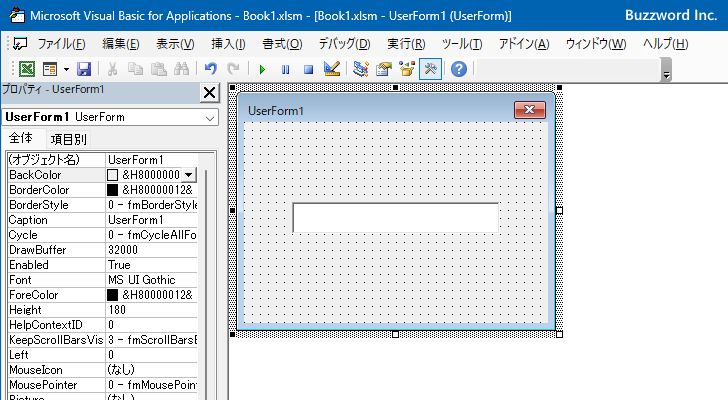The width and height of the screenshot is (728, 400).
Task: Open the ツール(T) menu
Action: (x=462, y=44)
